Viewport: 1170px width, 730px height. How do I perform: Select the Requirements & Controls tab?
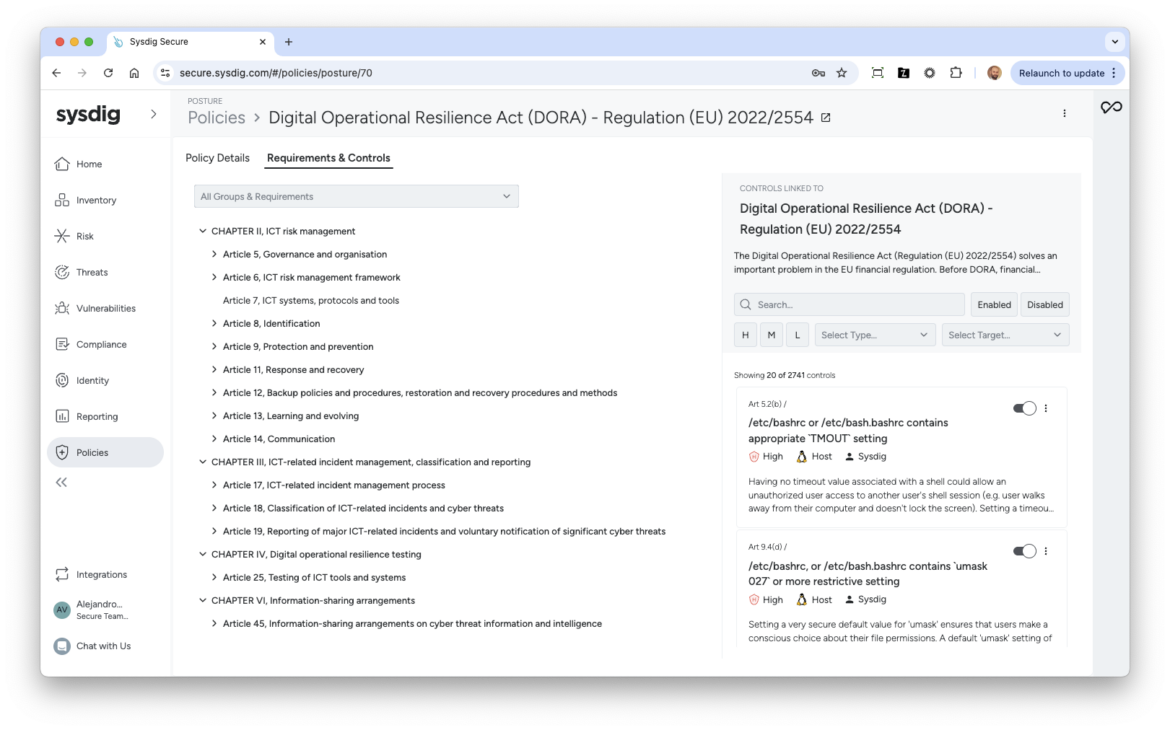[x=328, y=158]
